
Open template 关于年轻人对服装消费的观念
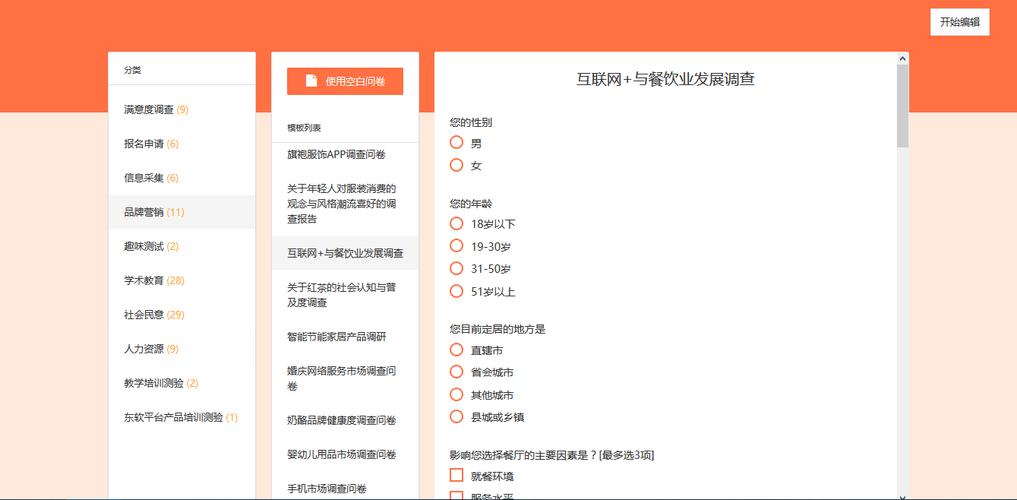[345, 204]
